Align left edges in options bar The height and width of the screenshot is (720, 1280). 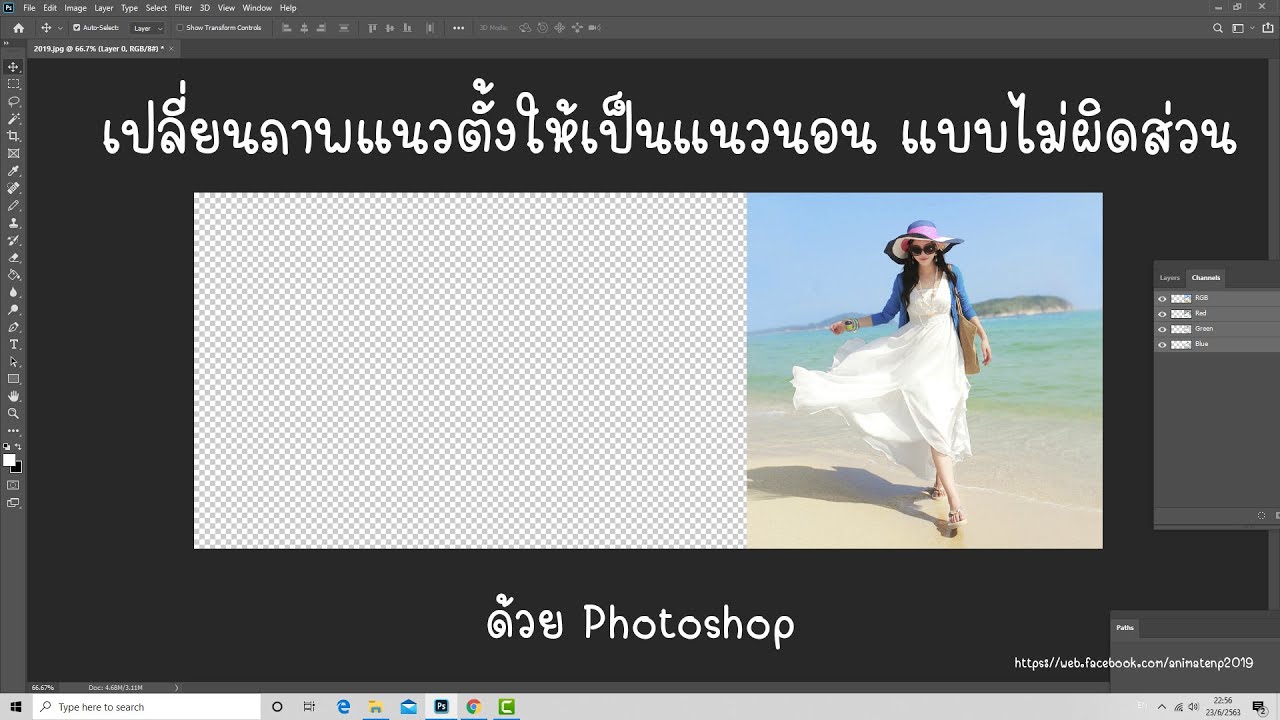pyautogui.click(x=287, y=28)
